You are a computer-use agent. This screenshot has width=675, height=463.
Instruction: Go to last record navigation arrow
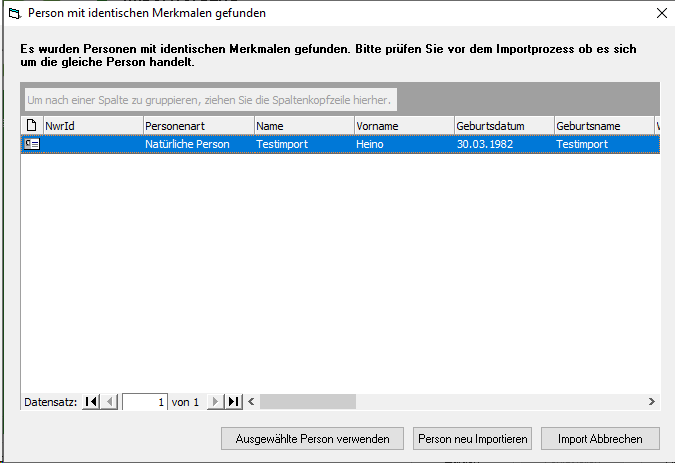tap(233, 402)
